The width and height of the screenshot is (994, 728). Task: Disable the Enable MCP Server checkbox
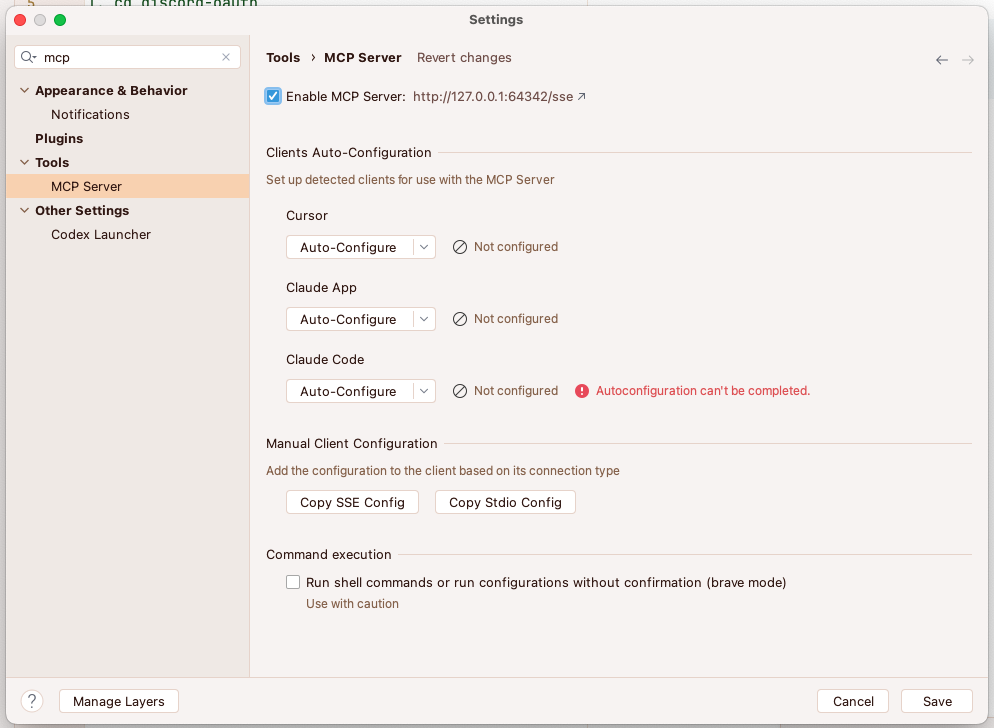coord(273,96)
